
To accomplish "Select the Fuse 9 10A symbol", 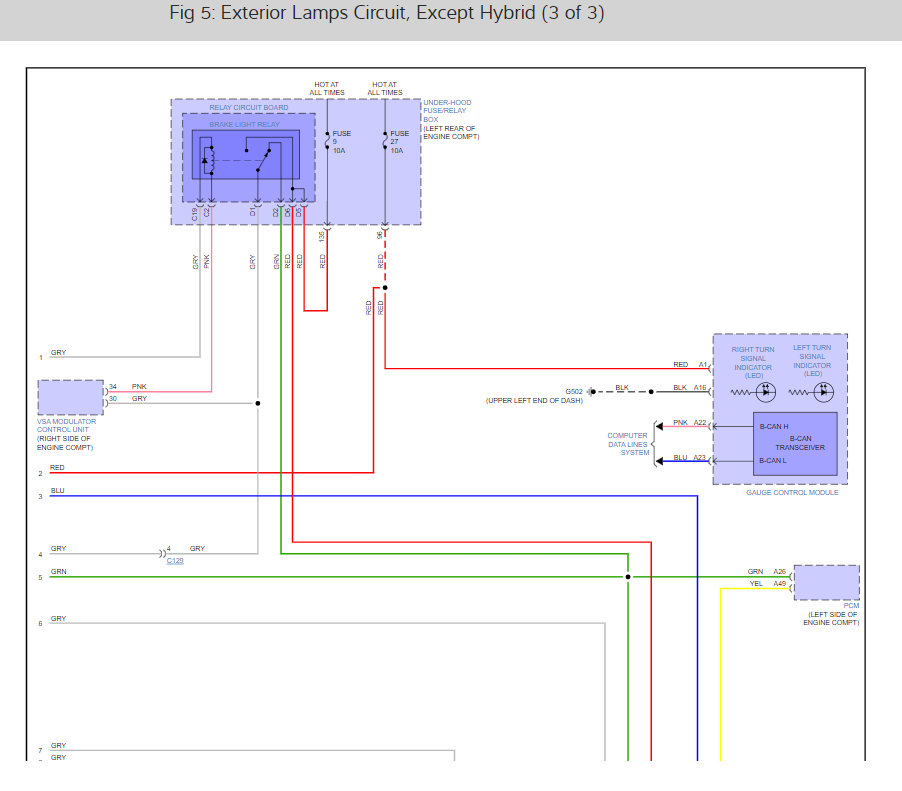I will [327, 141].
